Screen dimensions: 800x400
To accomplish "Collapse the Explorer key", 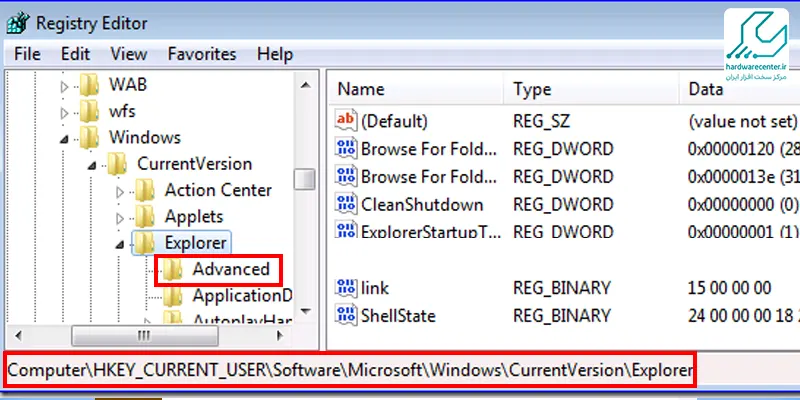I will pyautogui.click(x=120, y=245).
